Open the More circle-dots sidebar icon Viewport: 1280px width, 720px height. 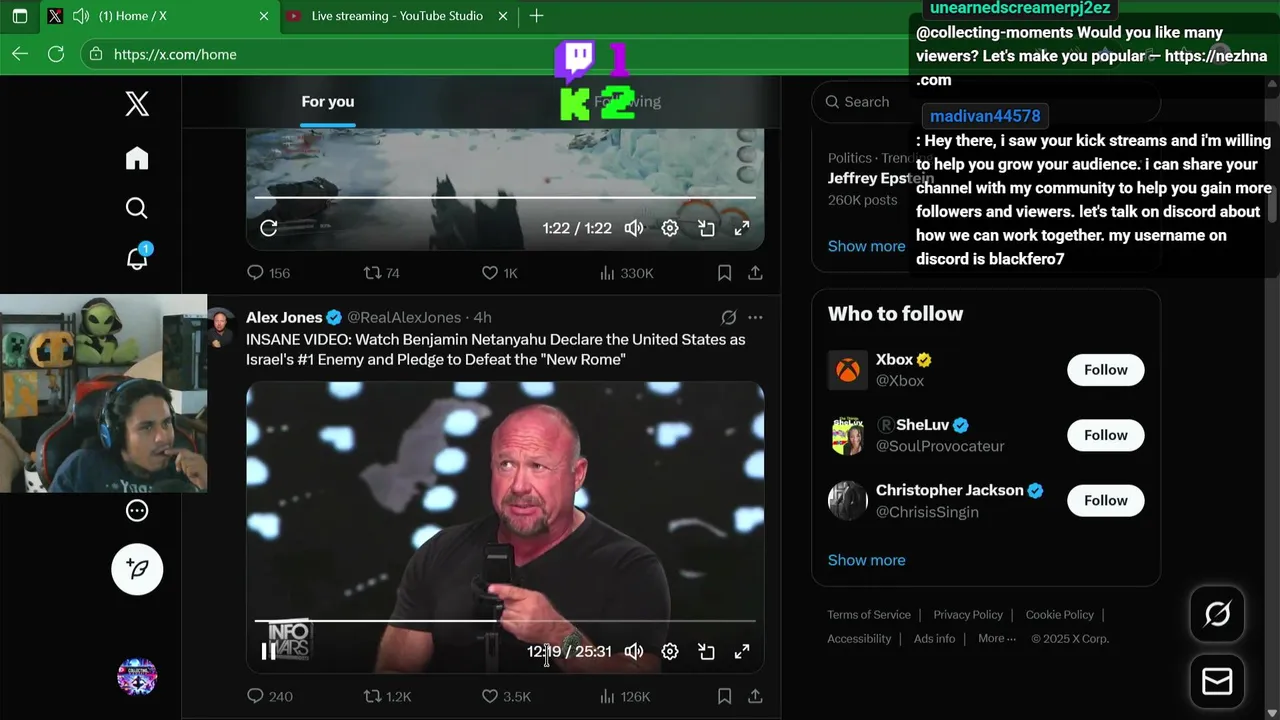tap(137, 511)
